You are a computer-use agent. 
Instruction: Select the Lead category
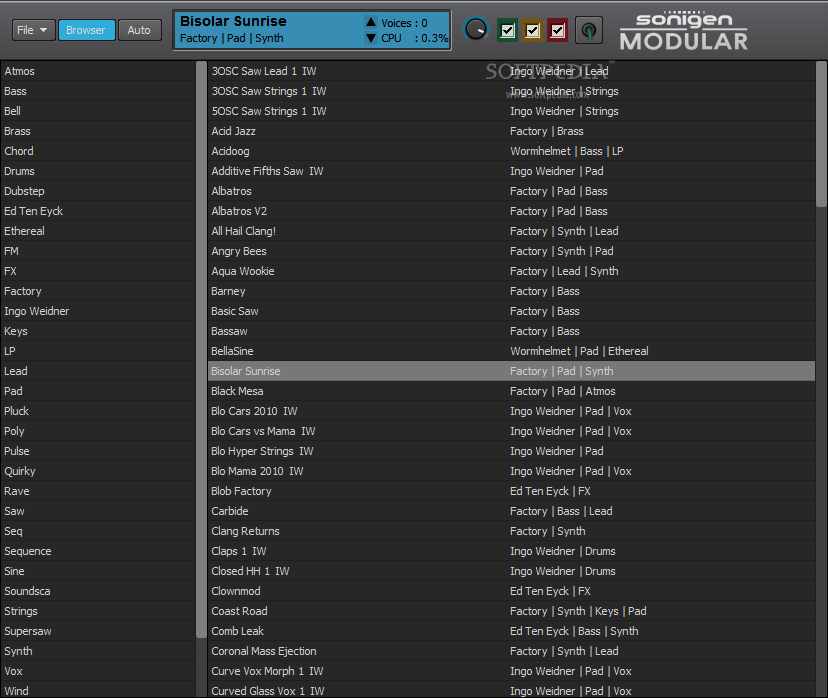coord(98,371)
